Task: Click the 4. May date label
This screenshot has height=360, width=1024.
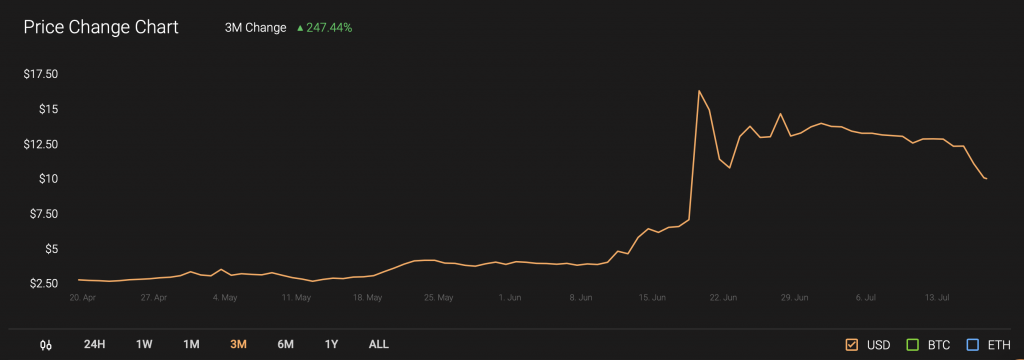Action: pyautogui.click(x=225, y=298)
